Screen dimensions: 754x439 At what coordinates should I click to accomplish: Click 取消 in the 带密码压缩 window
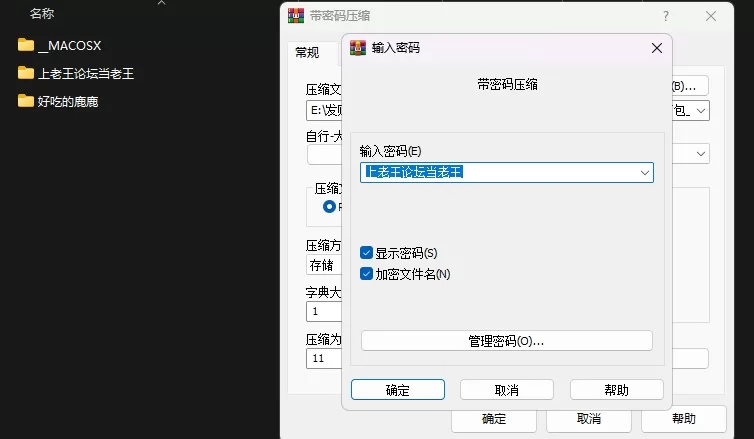[589, 419]
